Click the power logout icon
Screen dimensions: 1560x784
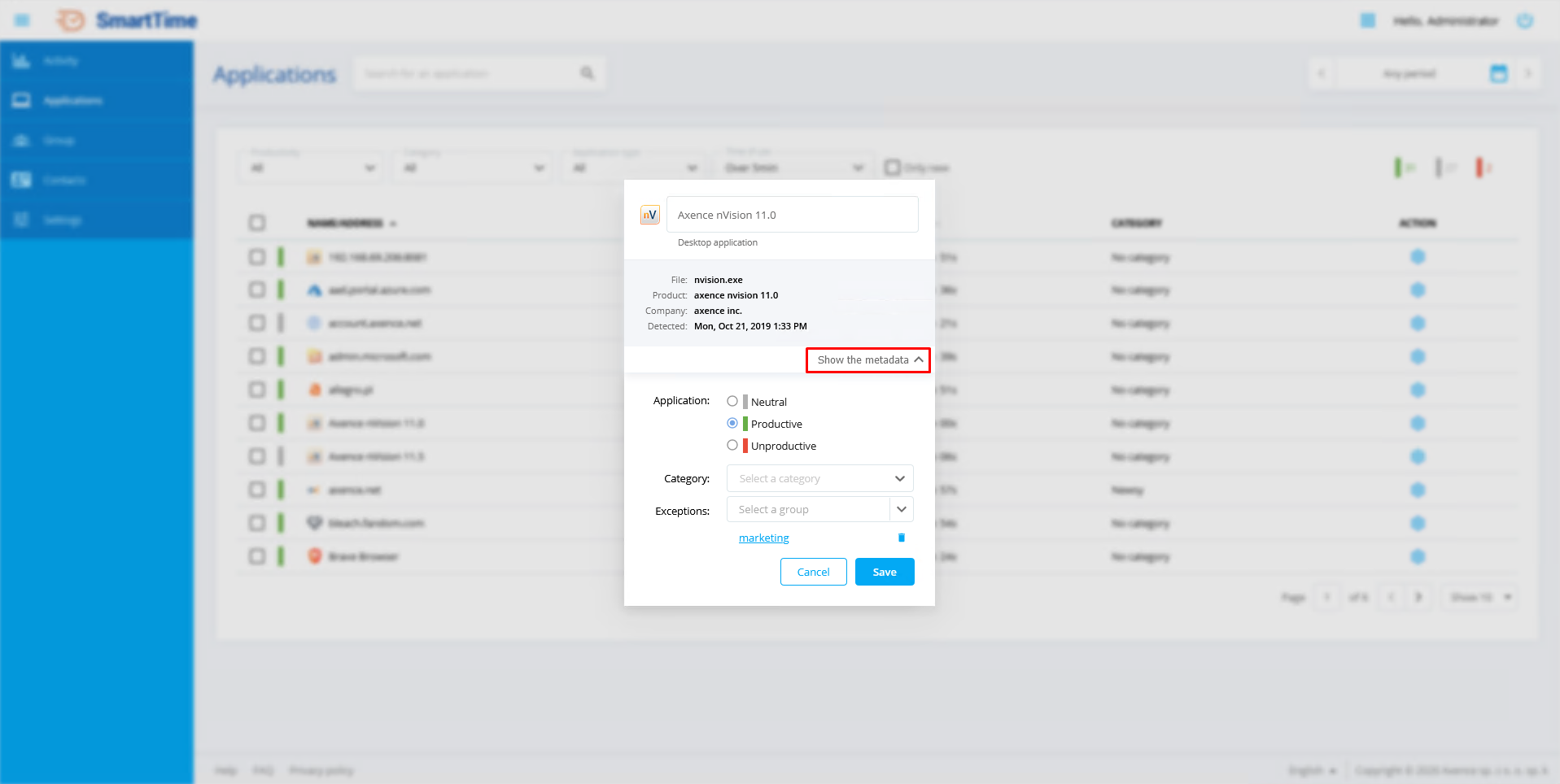pyautogui.click(x=1524, y=21)
